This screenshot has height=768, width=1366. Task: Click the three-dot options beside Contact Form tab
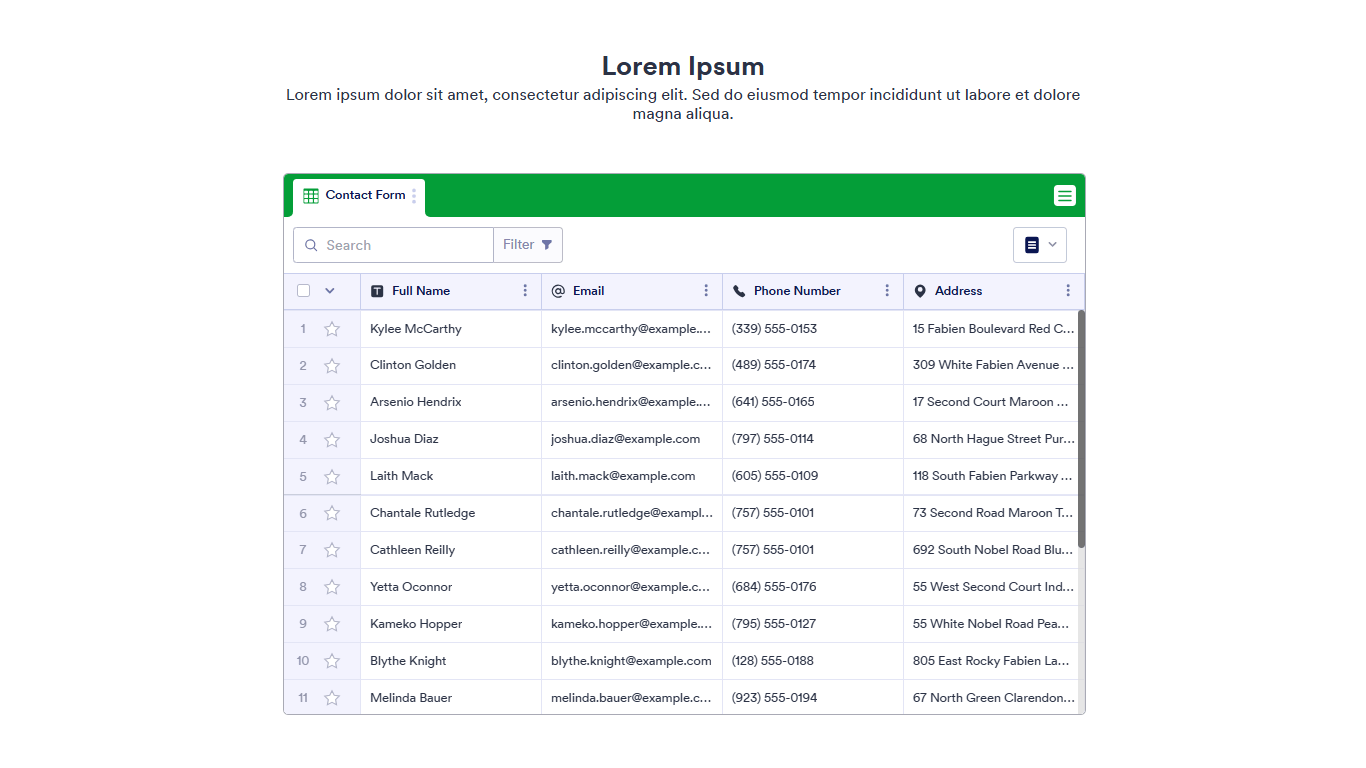coord(414,196)
